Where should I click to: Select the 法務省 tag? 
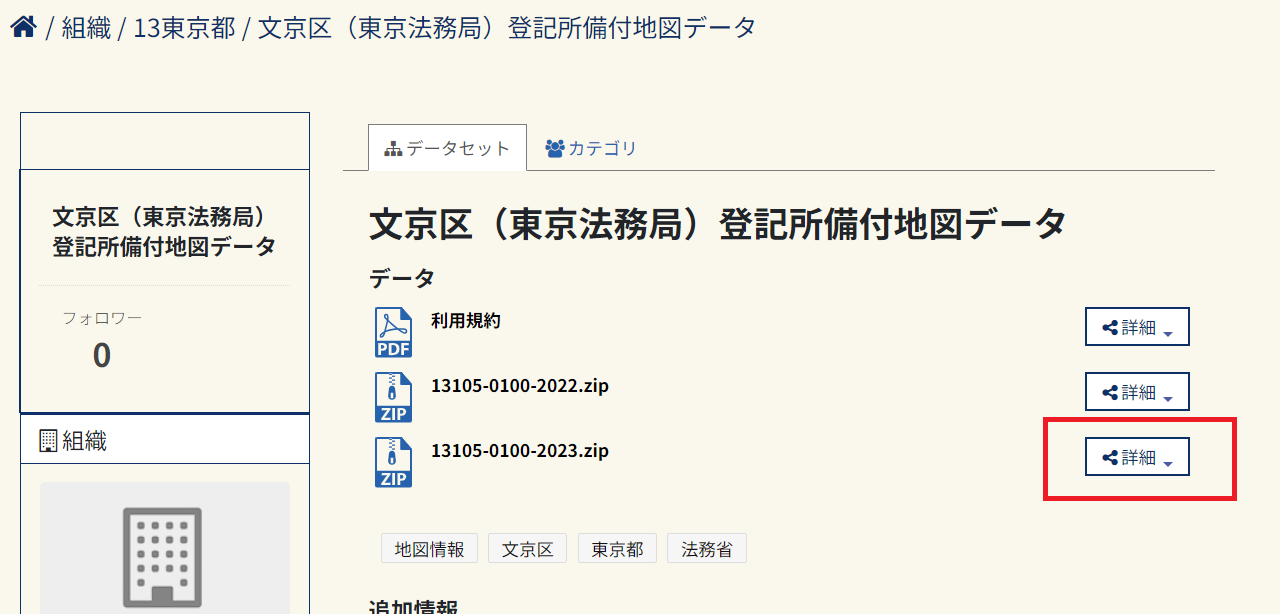click(706, 549)
